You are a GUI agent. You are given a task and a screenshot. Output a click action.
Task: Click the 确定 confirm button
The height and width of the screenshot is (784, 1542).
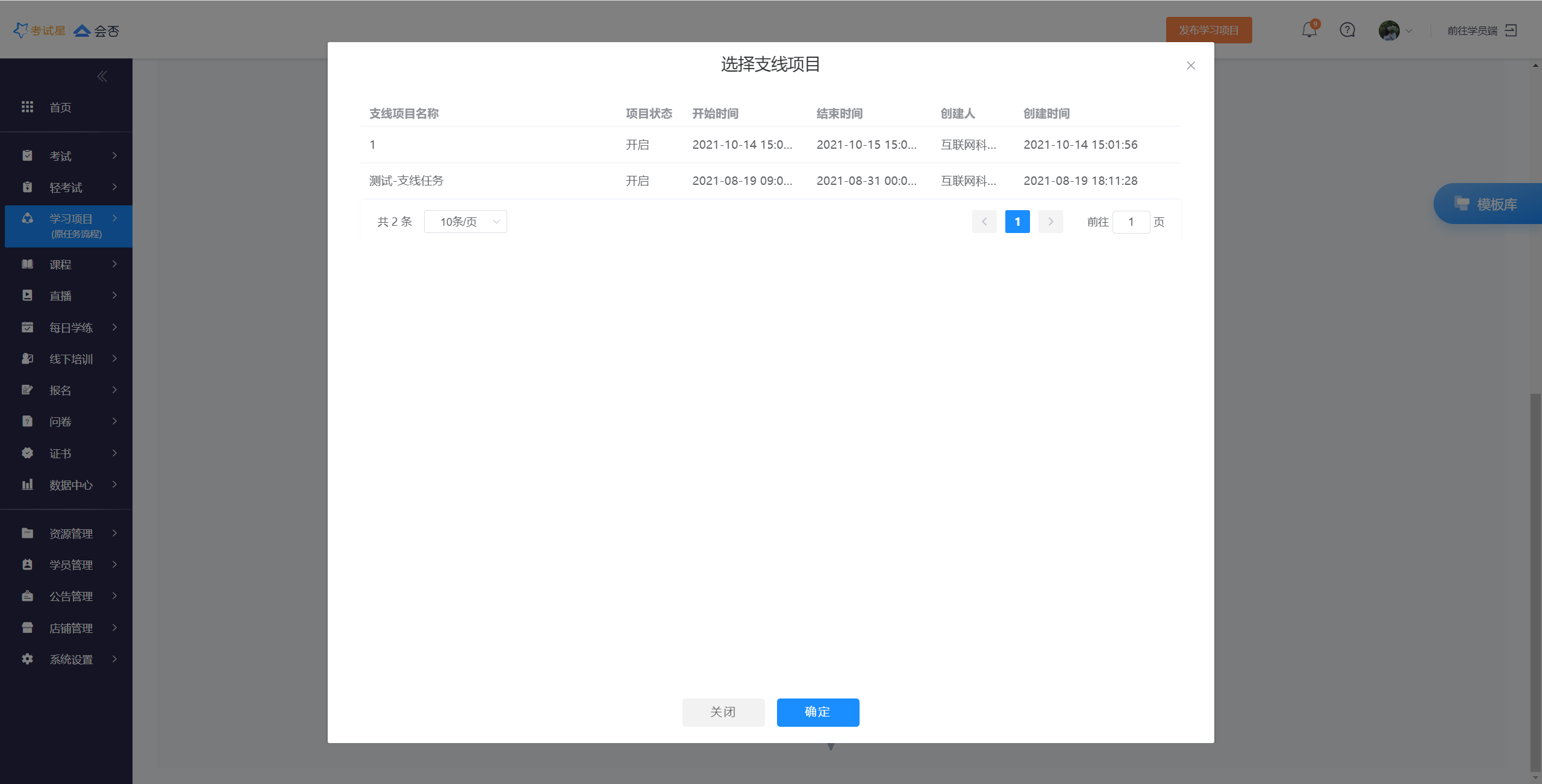817,712
